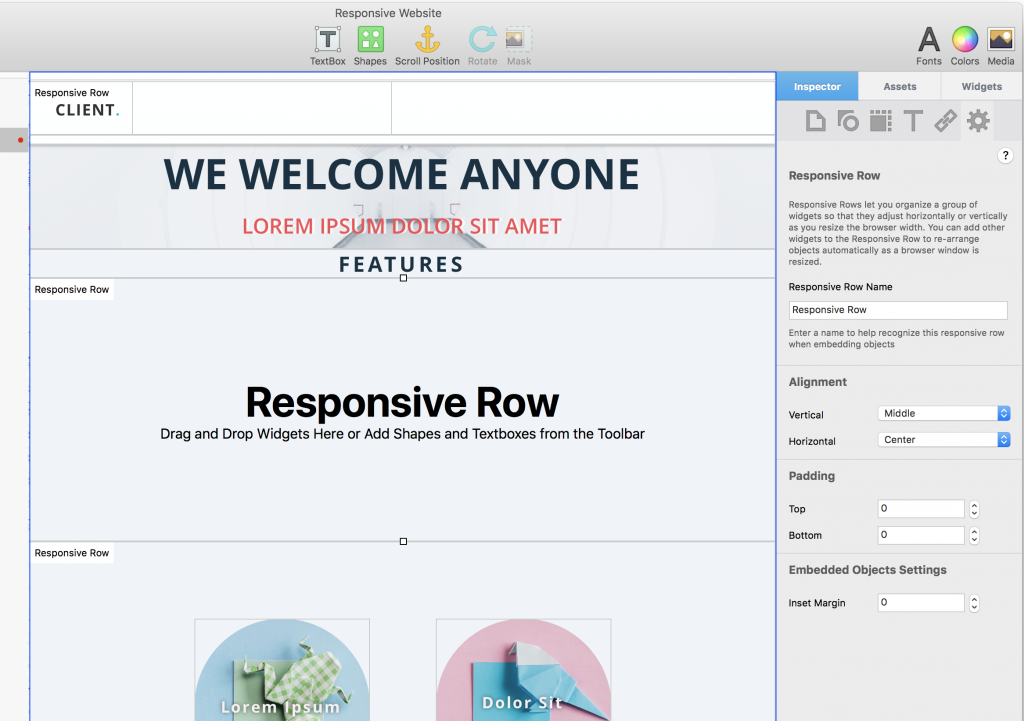This screenshot has width=1024, height=721.
Task: Open the Media browser
Action: pyautogui.click(x=1000, y=46)
